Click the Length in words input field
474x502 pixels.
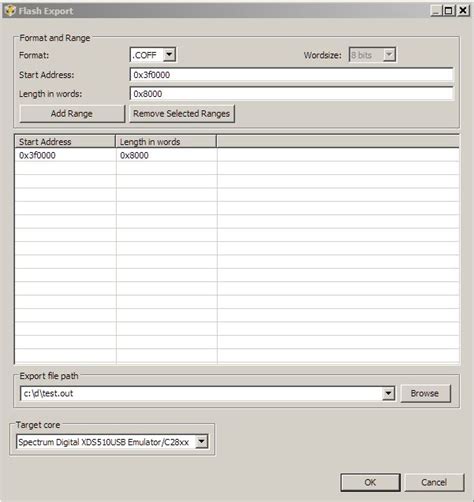pos(291,94)
